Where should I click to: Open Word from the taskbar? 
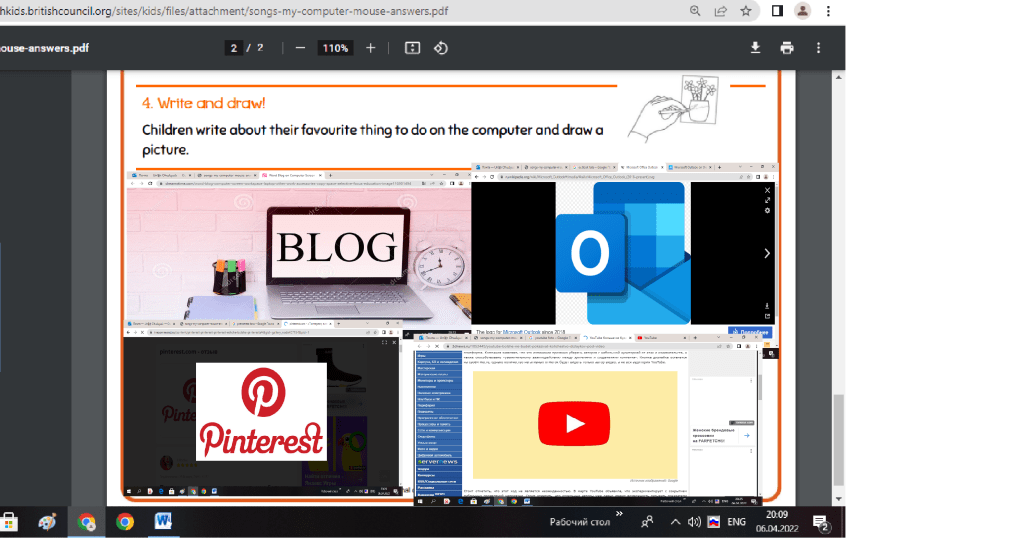(164, 522)
